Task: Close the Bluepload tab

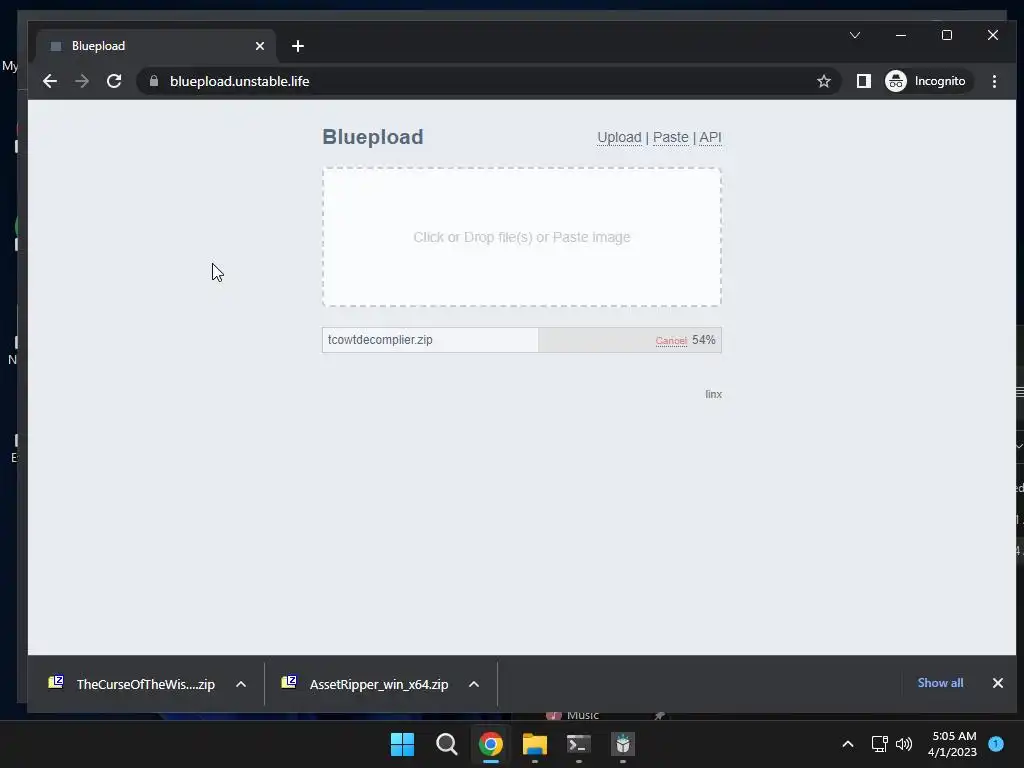Action: [260, 46]
